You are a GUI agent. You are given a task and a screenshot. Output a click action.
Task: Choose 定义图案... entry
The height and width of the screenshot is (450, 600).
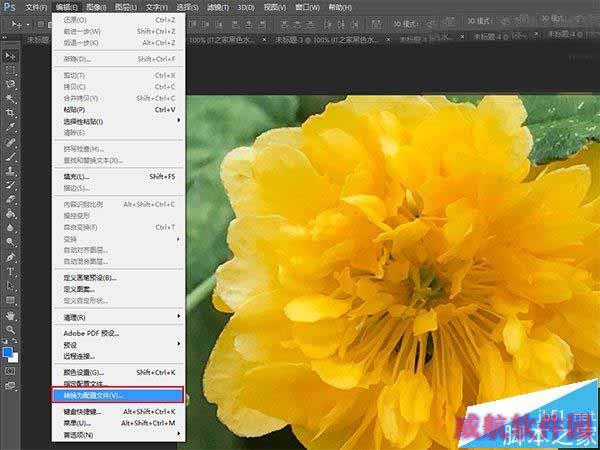pyautogui.click(x=119, y=289)
